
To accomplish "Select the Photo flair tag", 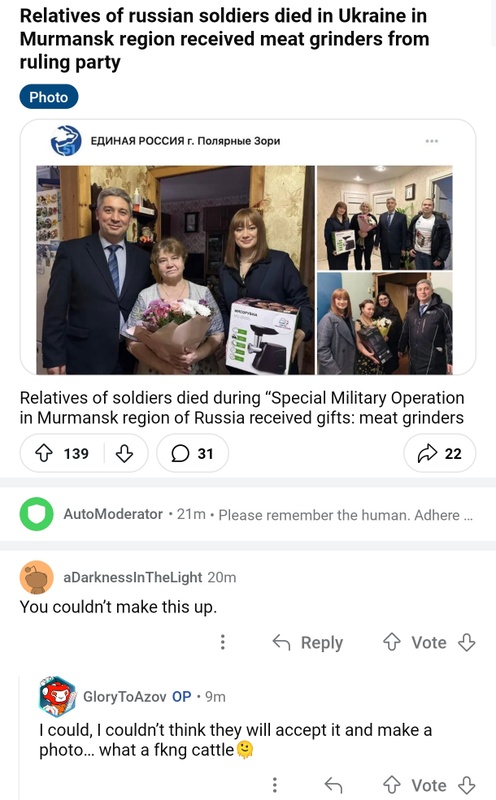I will tap(49, 97).
